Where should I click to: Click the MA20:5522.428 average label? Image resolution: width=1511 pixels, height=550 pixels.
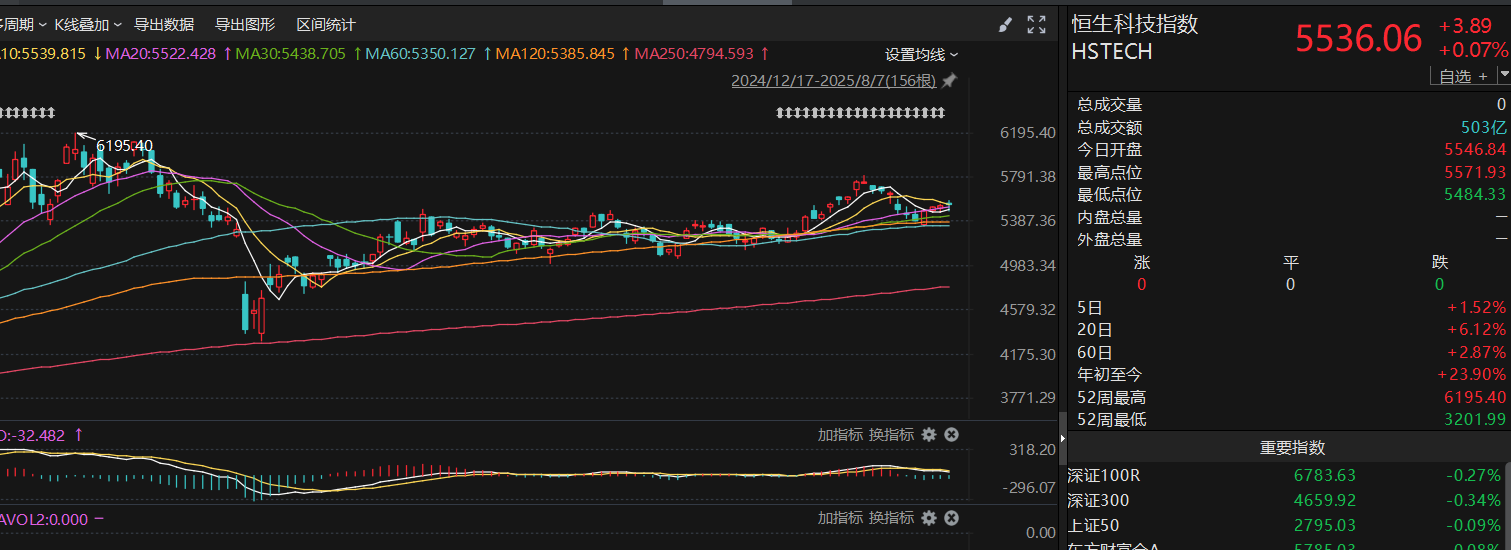point(160,53)
